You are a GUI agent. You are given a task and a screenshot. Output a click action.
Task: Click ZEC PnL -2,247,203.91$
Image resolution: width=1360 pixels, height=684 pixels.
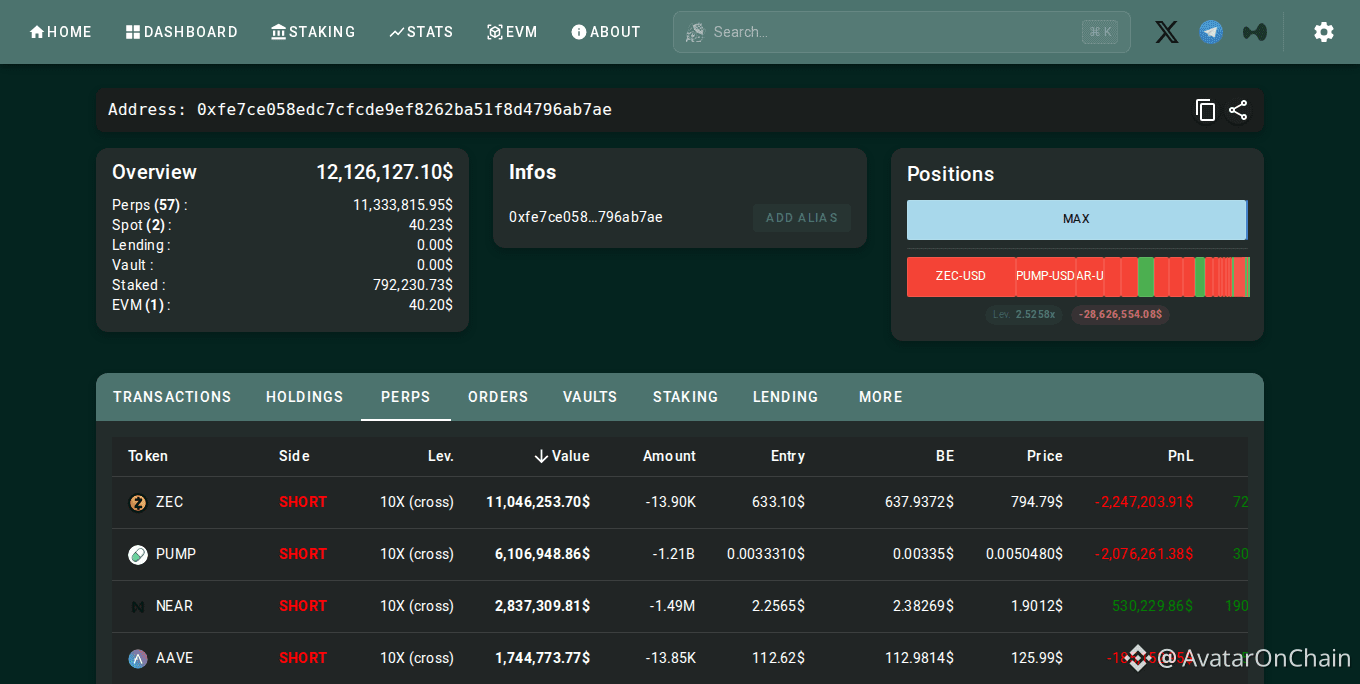click(x=1144, y=502)
